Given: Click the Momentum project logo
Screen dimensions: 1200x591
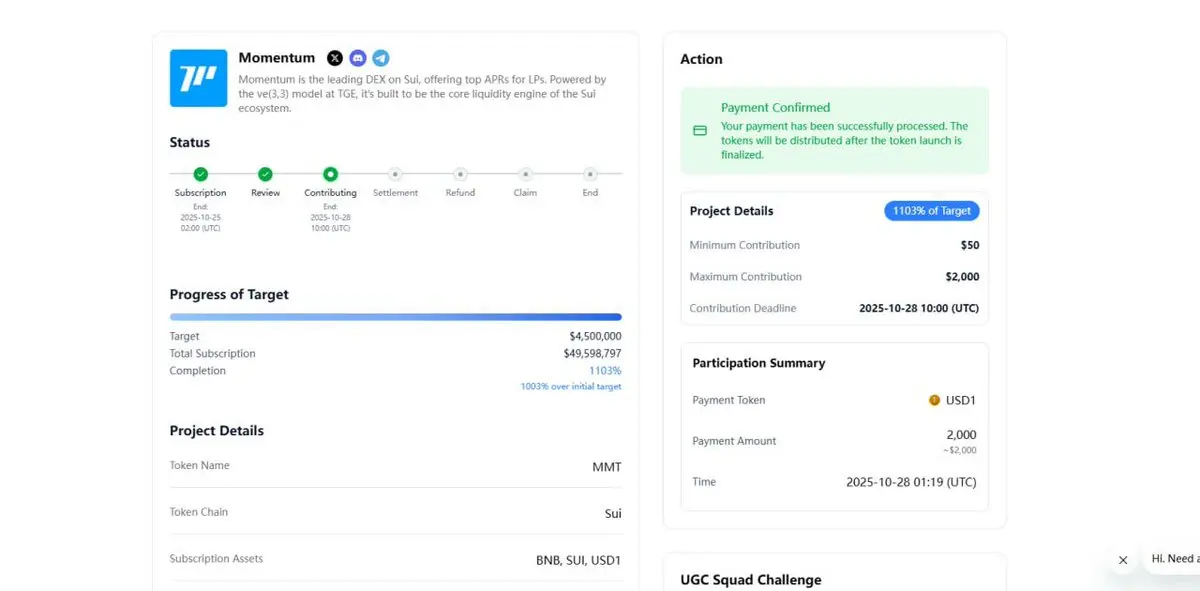Looking at the screenshot, I should click(198, 78).
